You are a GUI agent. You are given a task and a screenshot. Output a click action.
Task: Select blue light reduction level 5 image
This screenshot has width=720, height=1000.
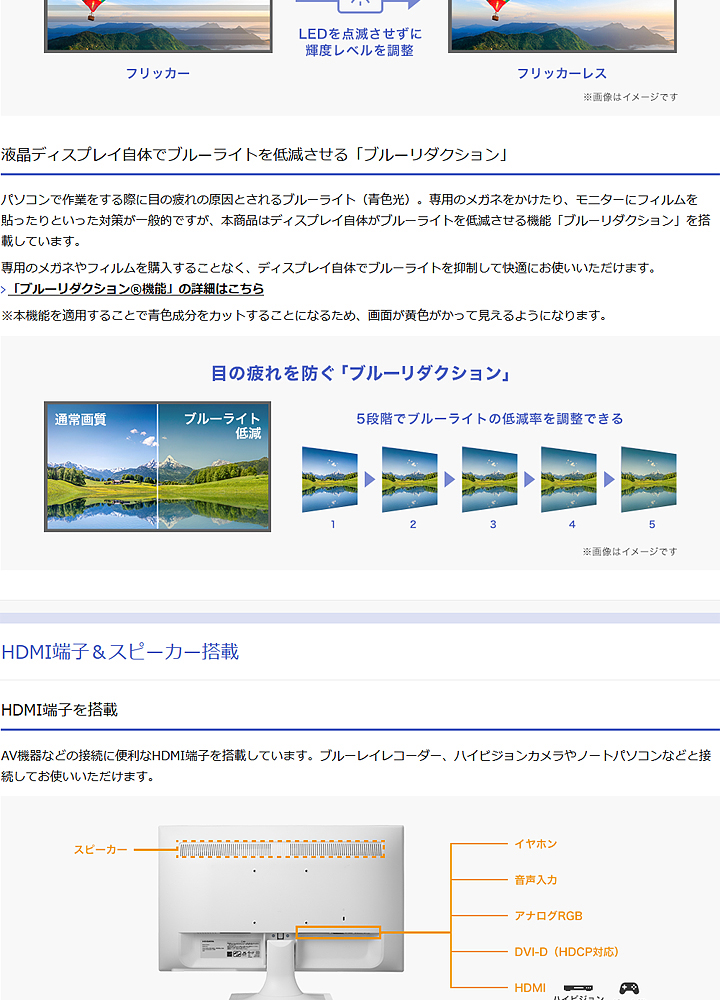point(649,480)
